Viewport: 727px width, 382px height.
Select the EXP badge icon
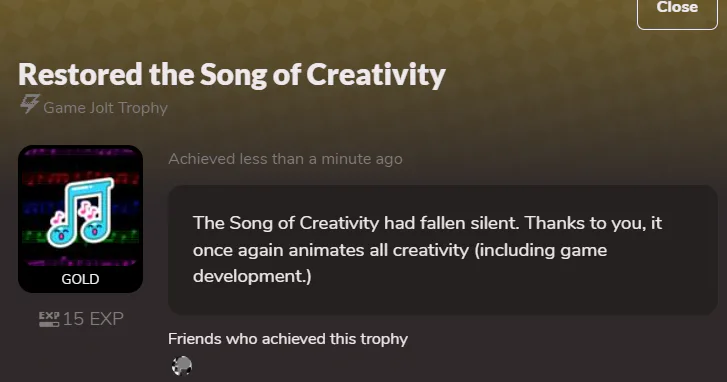tap(49, 319)
